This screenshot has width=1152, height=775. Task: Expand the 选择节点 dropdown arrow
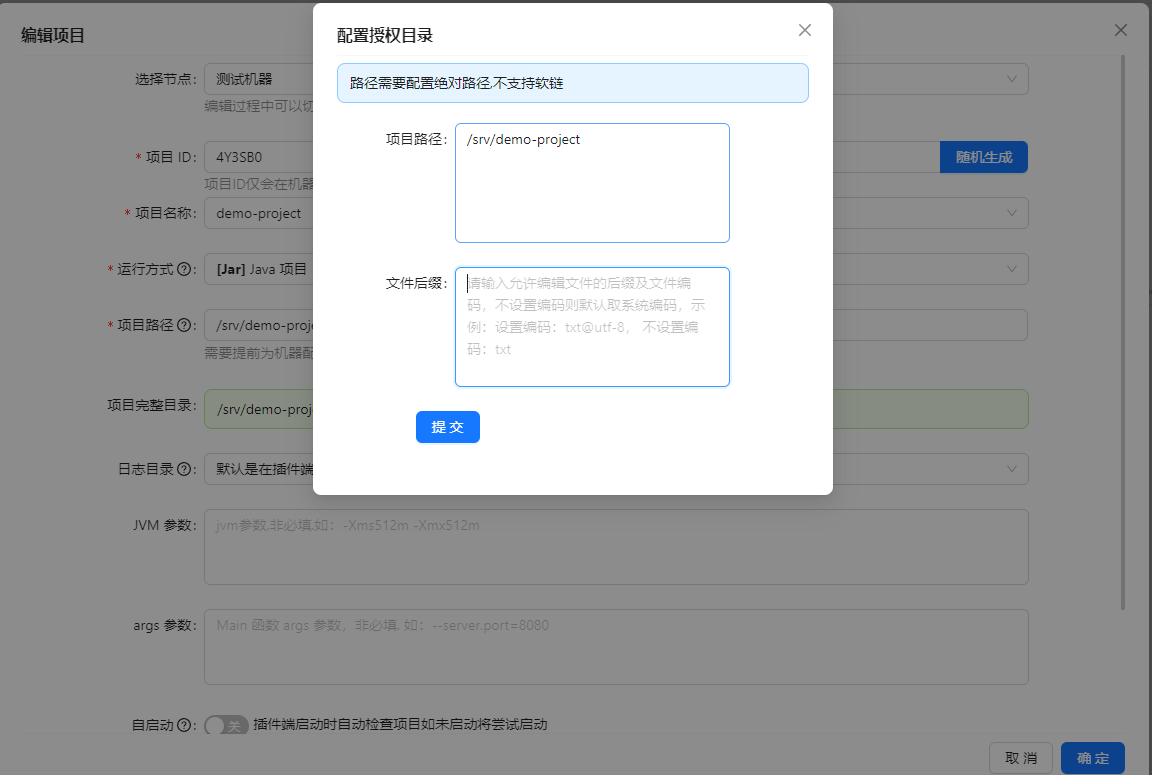coord(1011,79)
